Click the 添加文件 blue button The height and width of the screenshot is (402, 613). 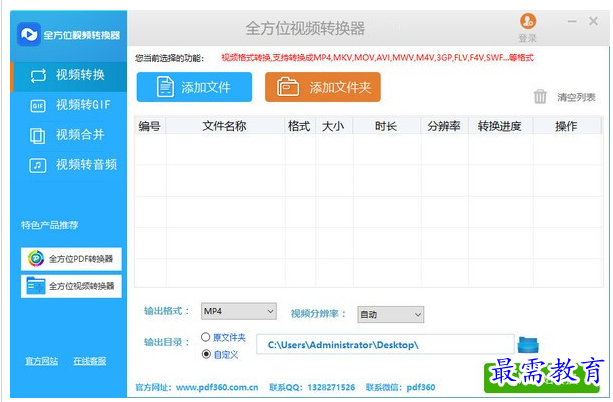(194, 87)
